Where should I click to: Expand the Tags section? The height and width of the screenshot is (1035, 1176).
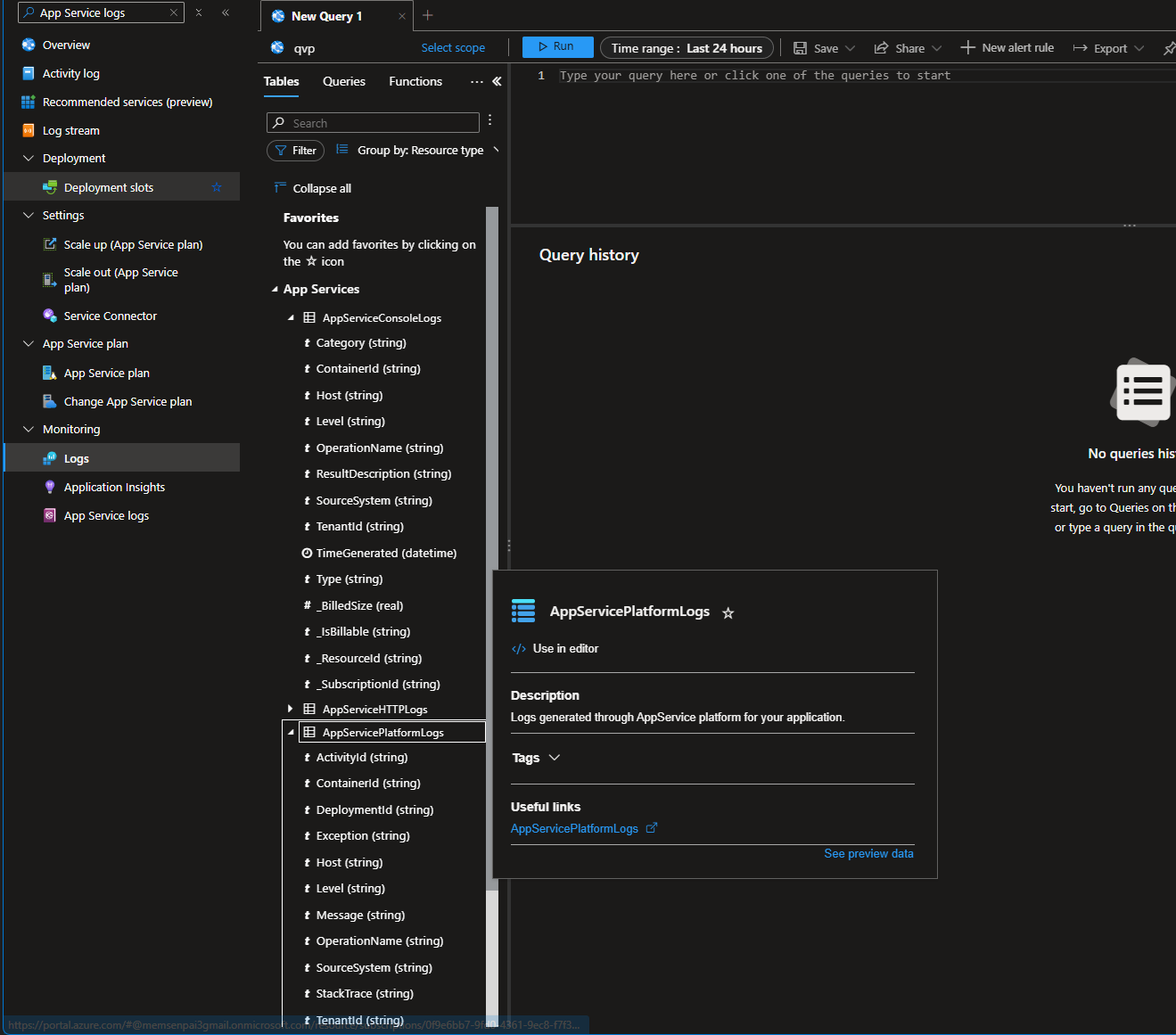pyautogui.click(x=536, y=758)
